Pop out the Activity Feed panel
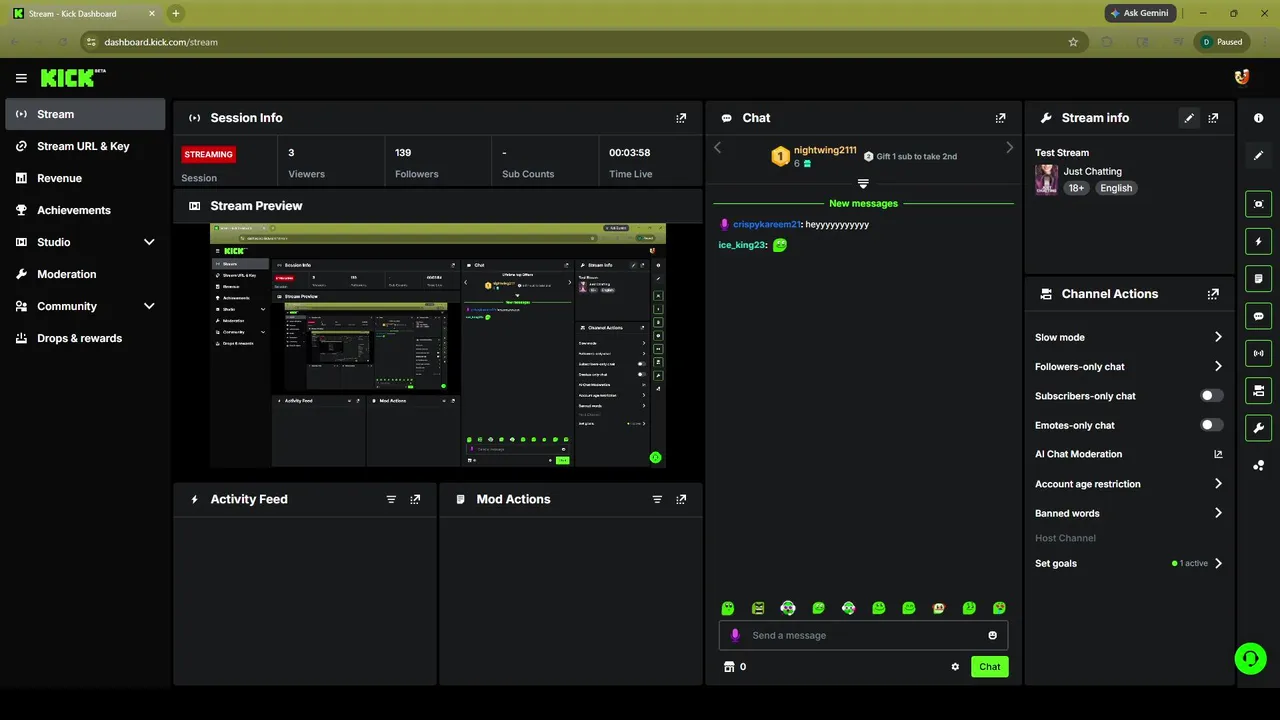 tap(415, 499)
